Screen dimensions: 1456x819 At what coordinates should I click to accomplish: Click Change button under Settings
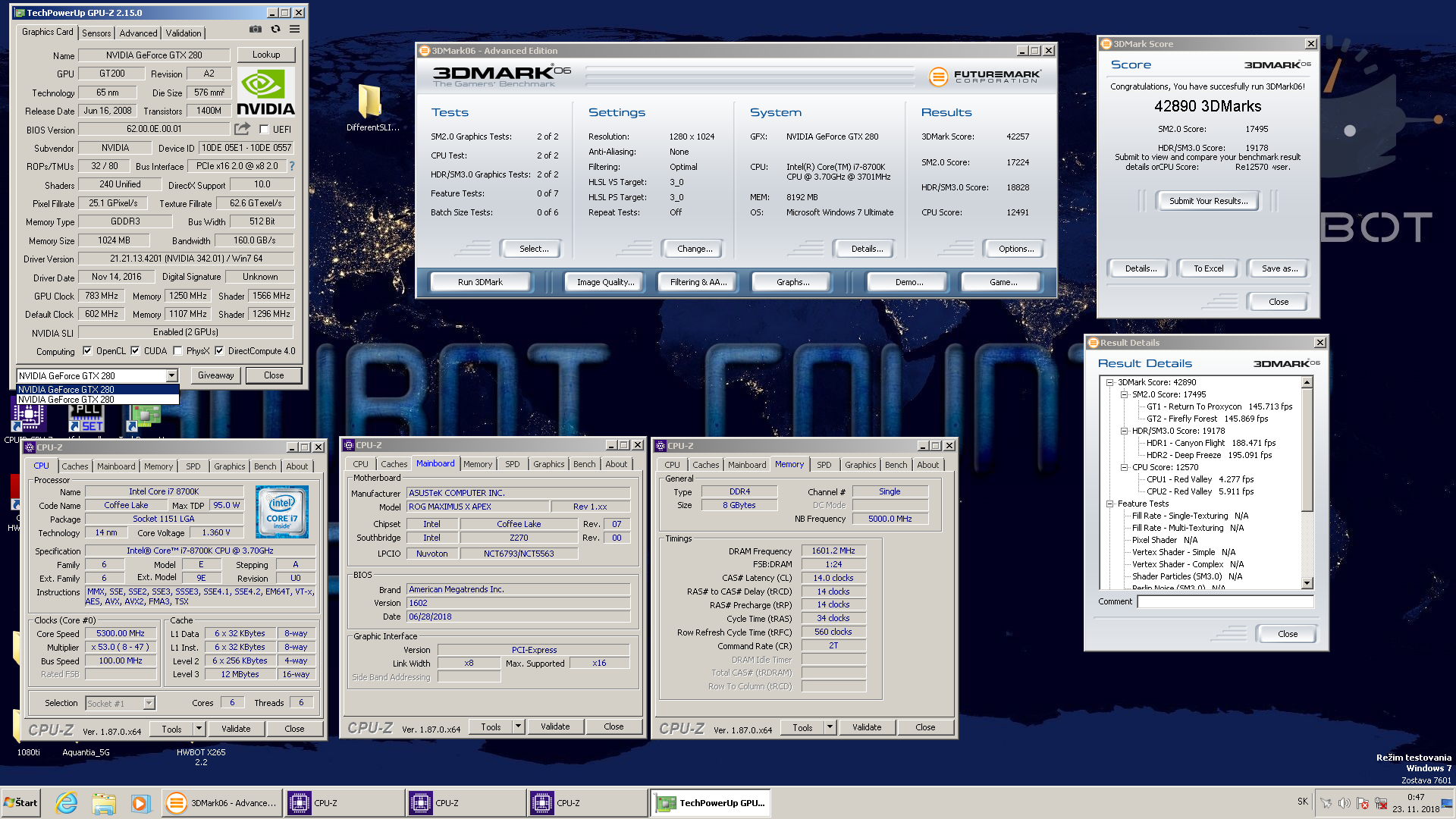click(x=694, y=249)
